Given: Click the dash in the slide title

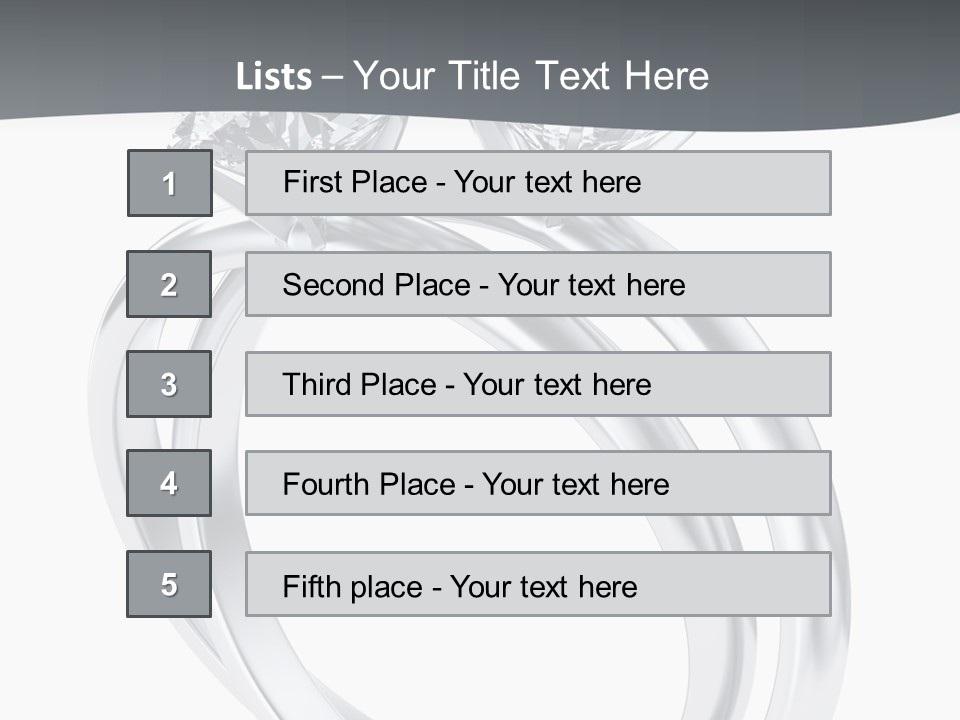Looking at the screenshot, I should 332,77.
